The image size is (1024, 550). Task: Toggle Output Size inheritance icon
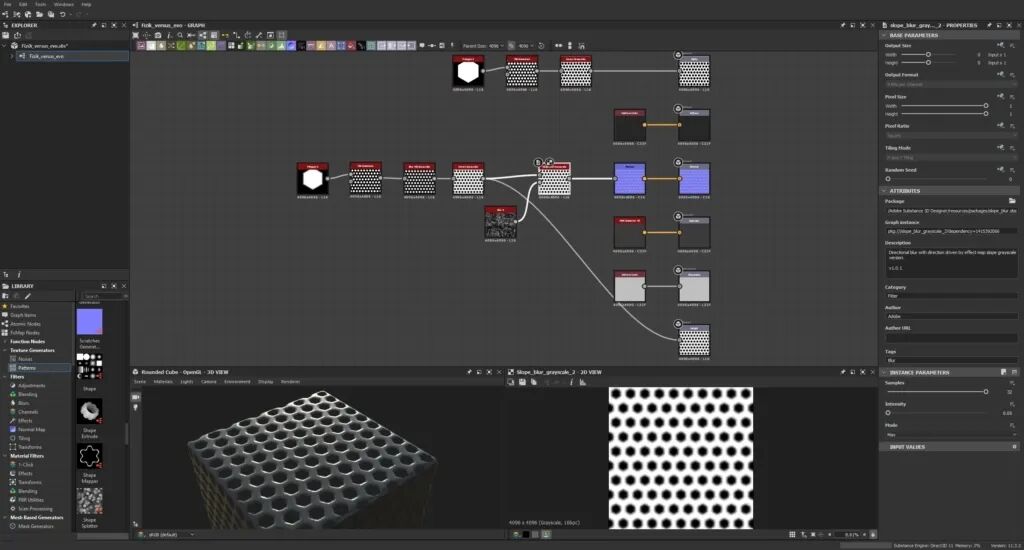(1000, 46)
